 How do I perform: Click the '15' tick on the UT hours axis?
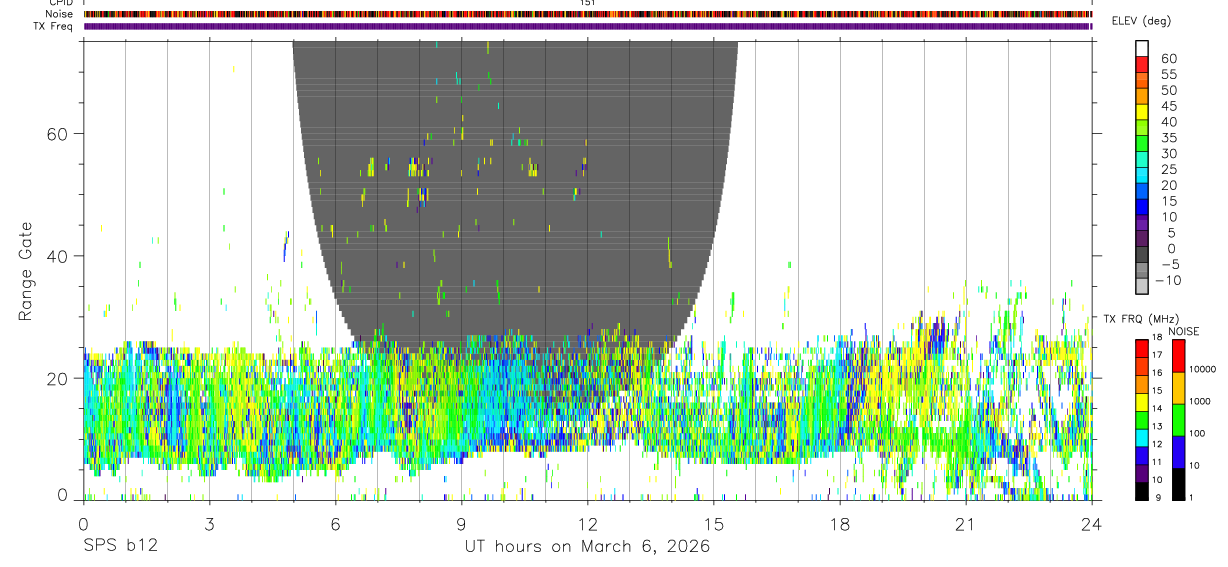[713, 524]
